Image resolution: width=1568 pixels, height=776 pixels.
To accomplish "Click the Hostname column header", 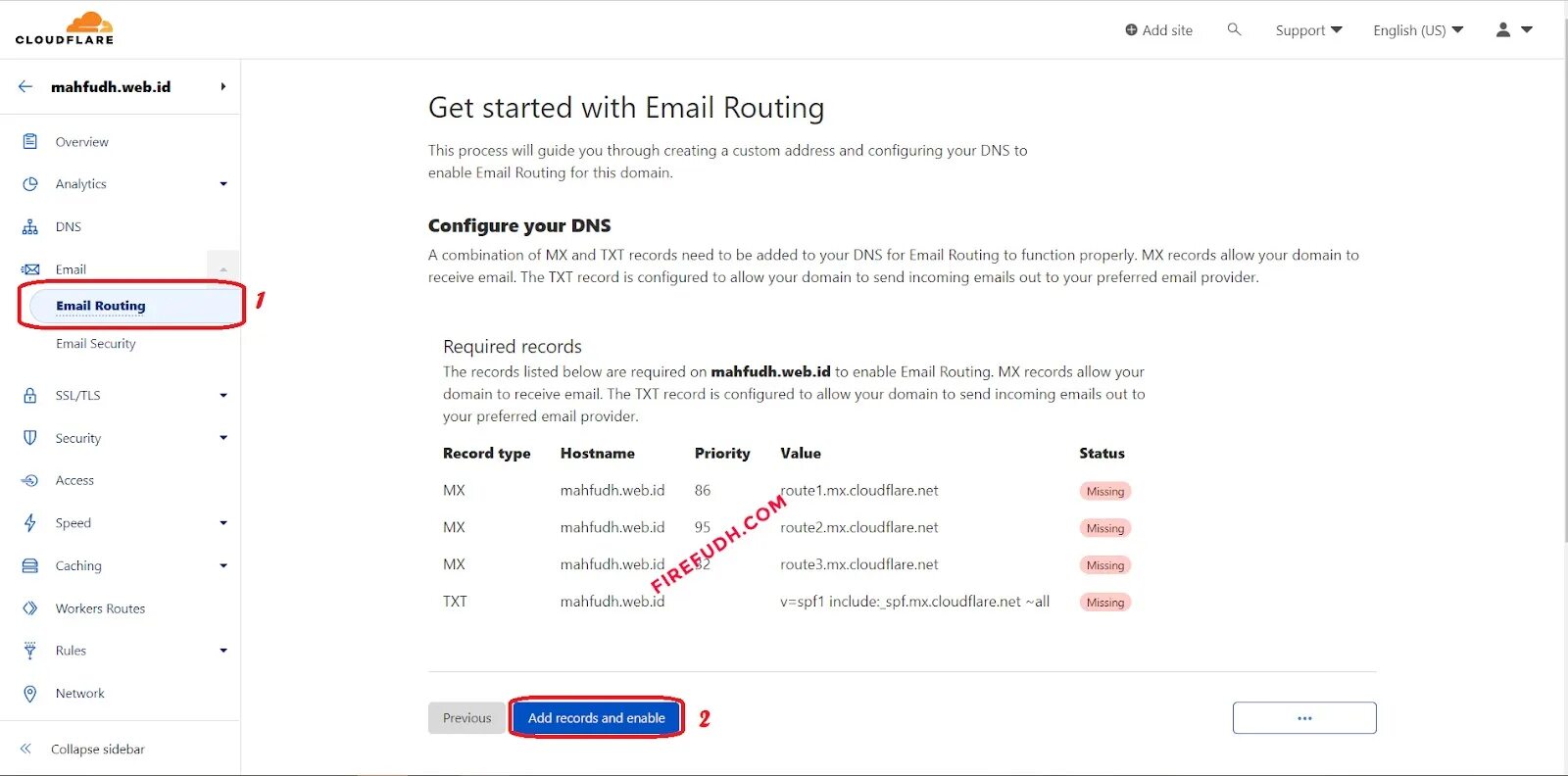I will point(598,453).
